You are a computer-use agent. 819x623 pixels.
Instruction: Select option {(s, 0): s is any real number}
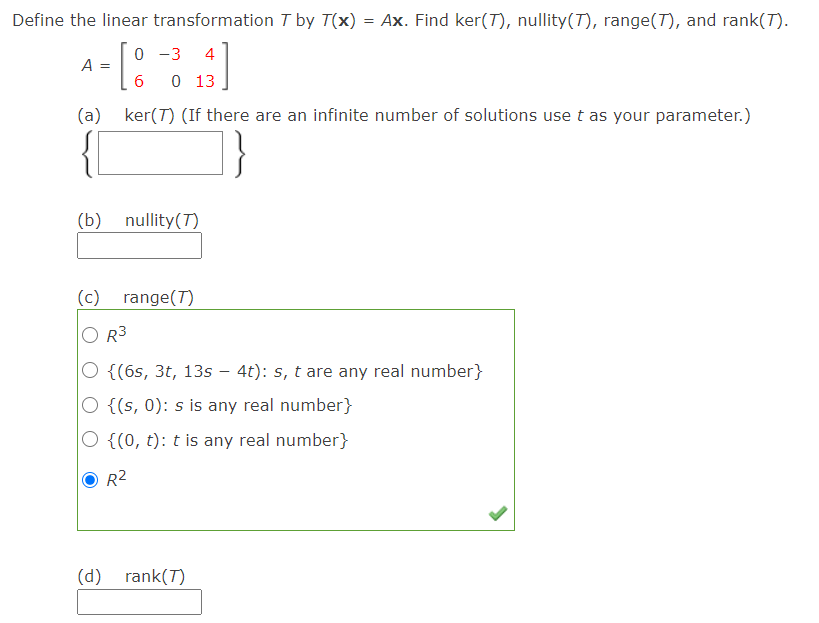89,405
